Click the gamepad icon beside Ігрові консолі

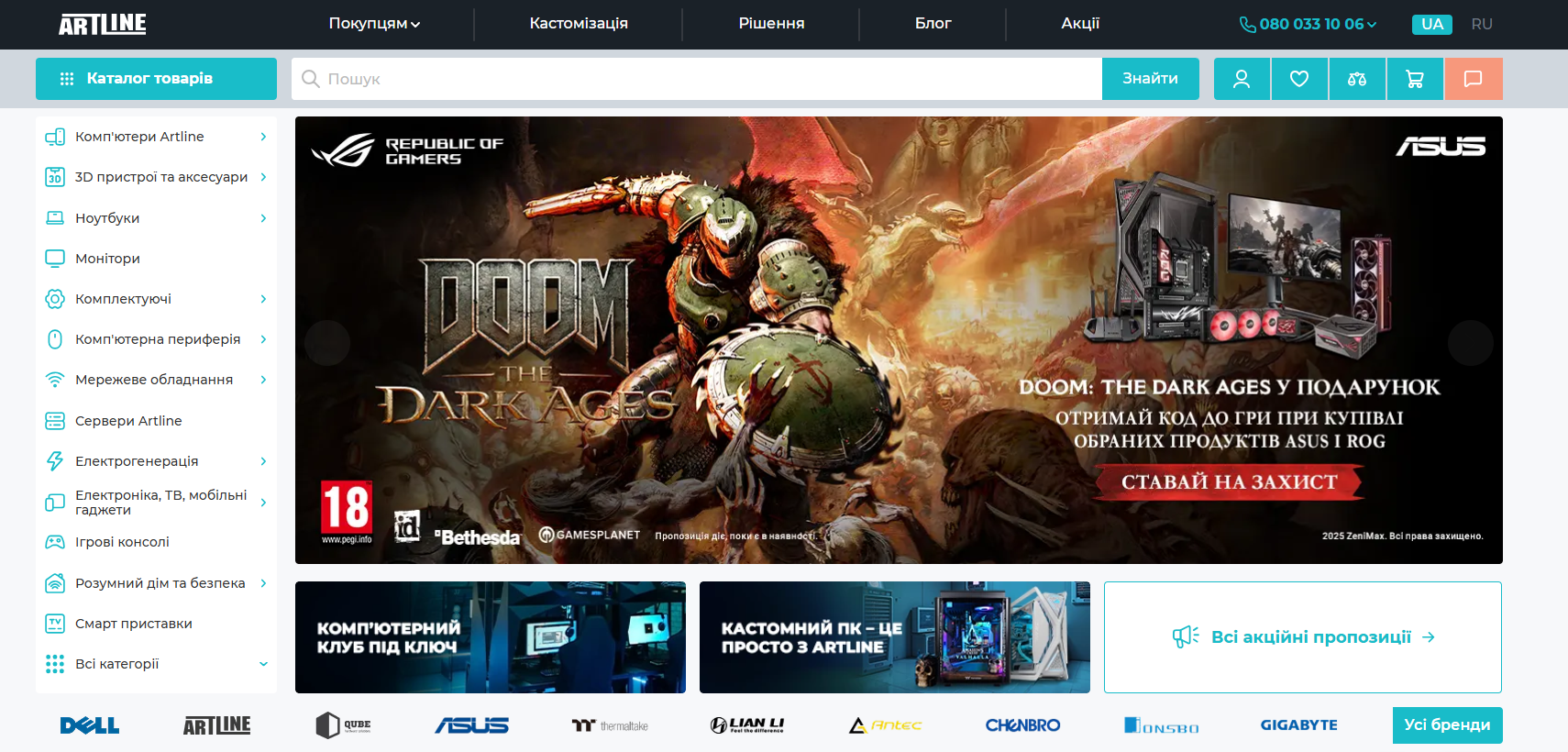[x=55, y=542]
